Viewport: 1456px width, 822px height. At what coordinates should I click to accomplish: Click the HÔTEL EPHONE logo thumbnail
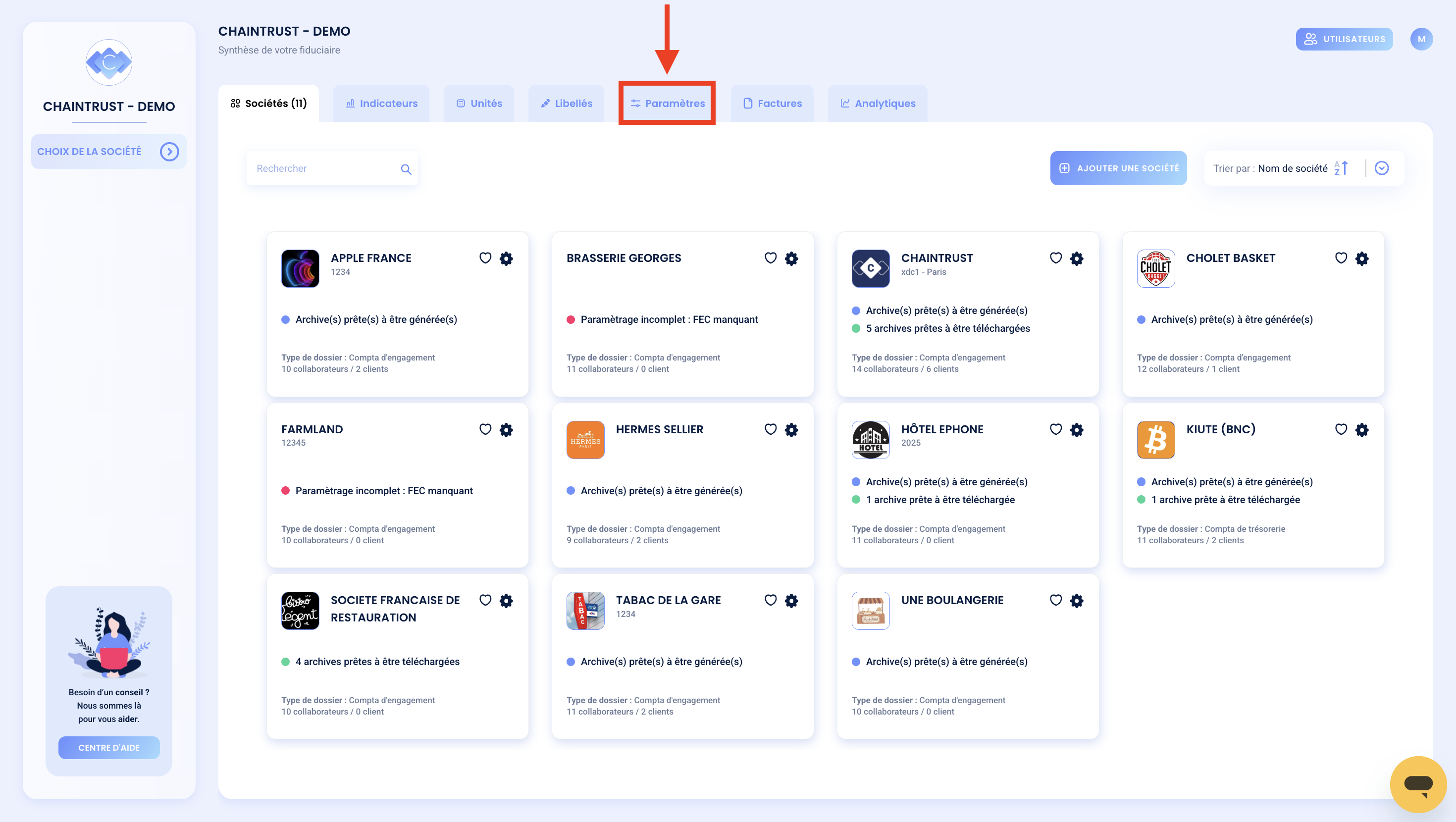point(871,440)
